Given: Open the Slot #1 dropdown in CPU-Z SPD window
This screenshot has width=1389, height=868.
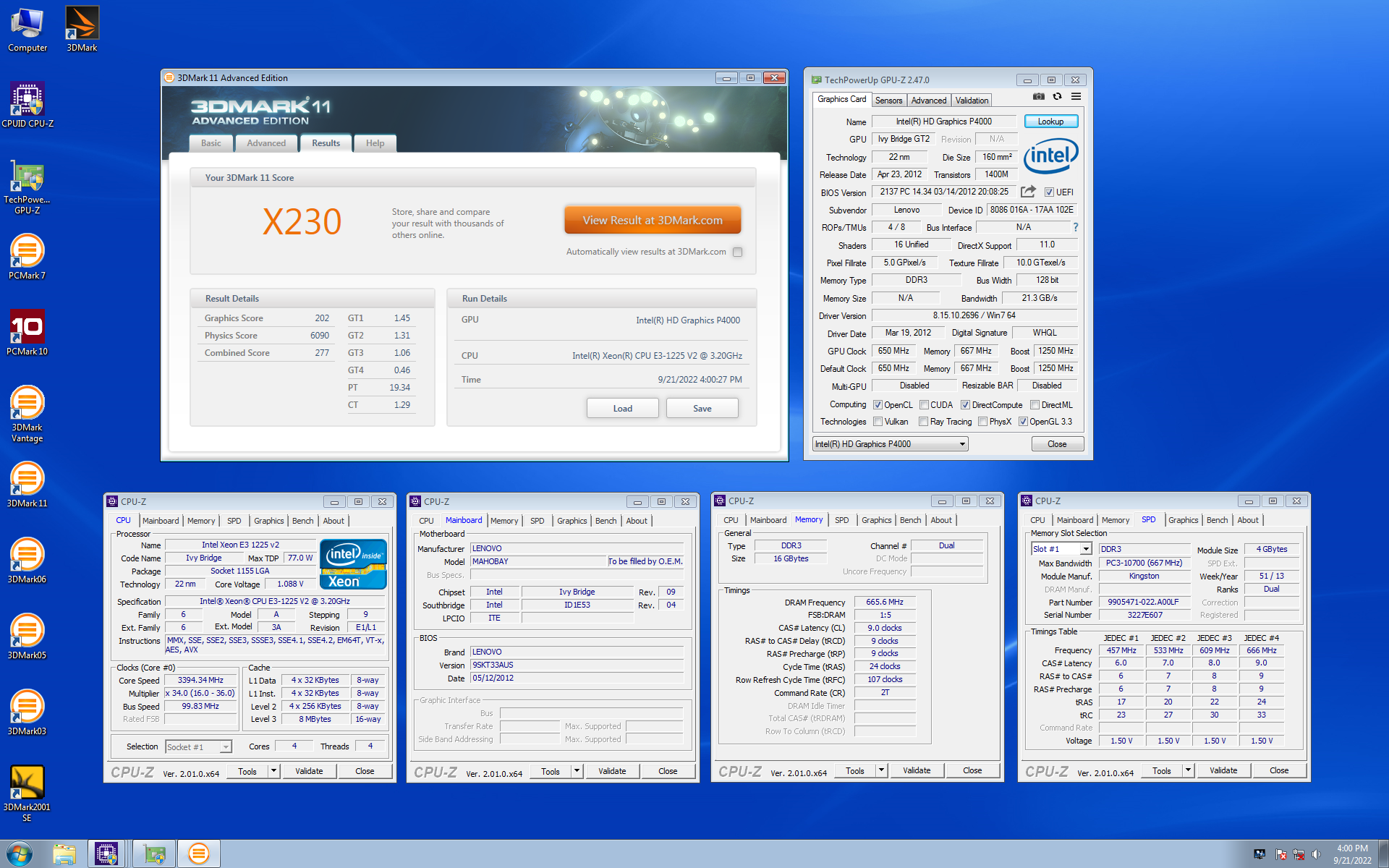Looking at the screenshot, I should (x=1061, y=549).
